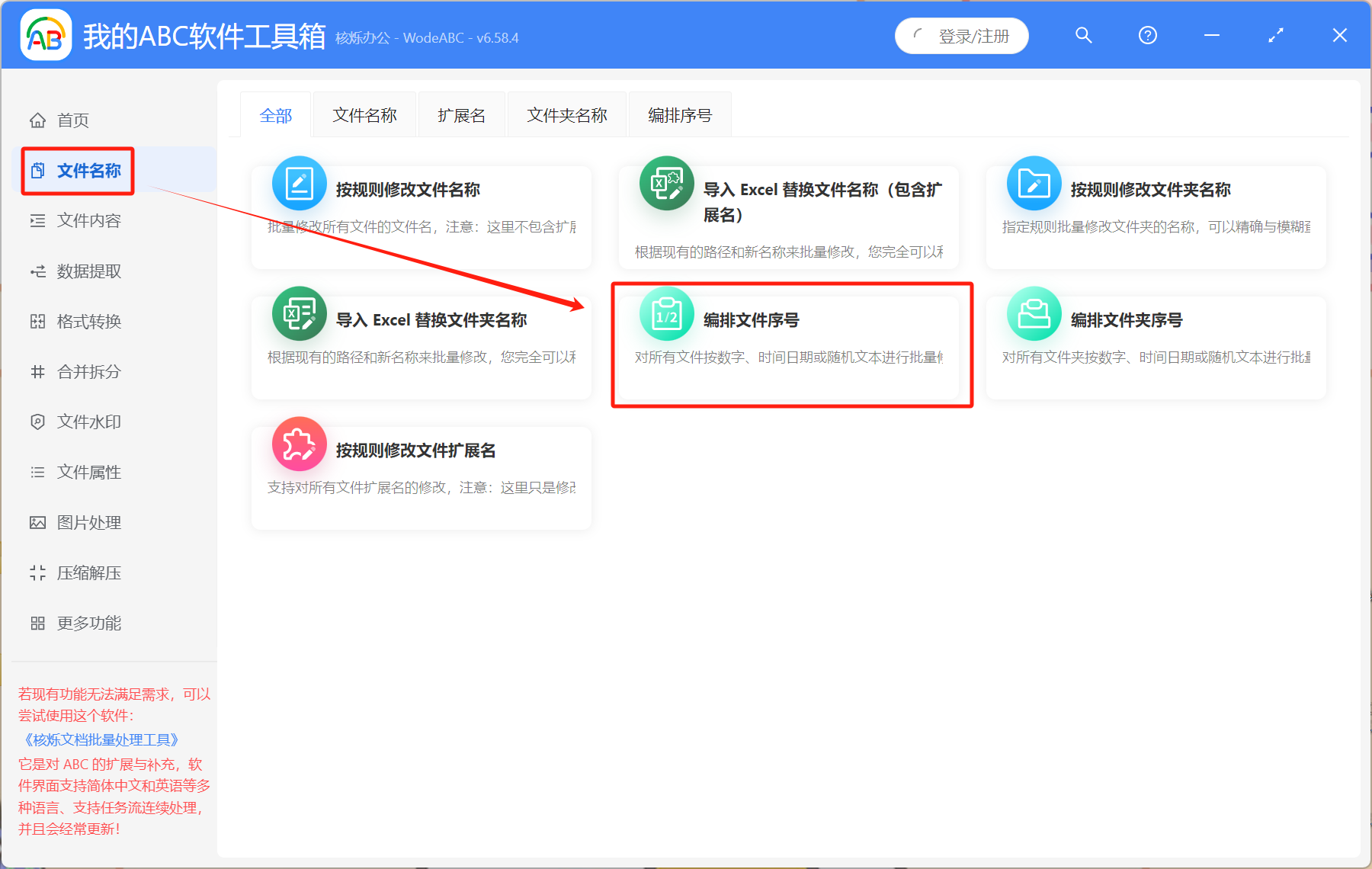
Task: Open the 压缩解压 tools
Action: point(89,572)
